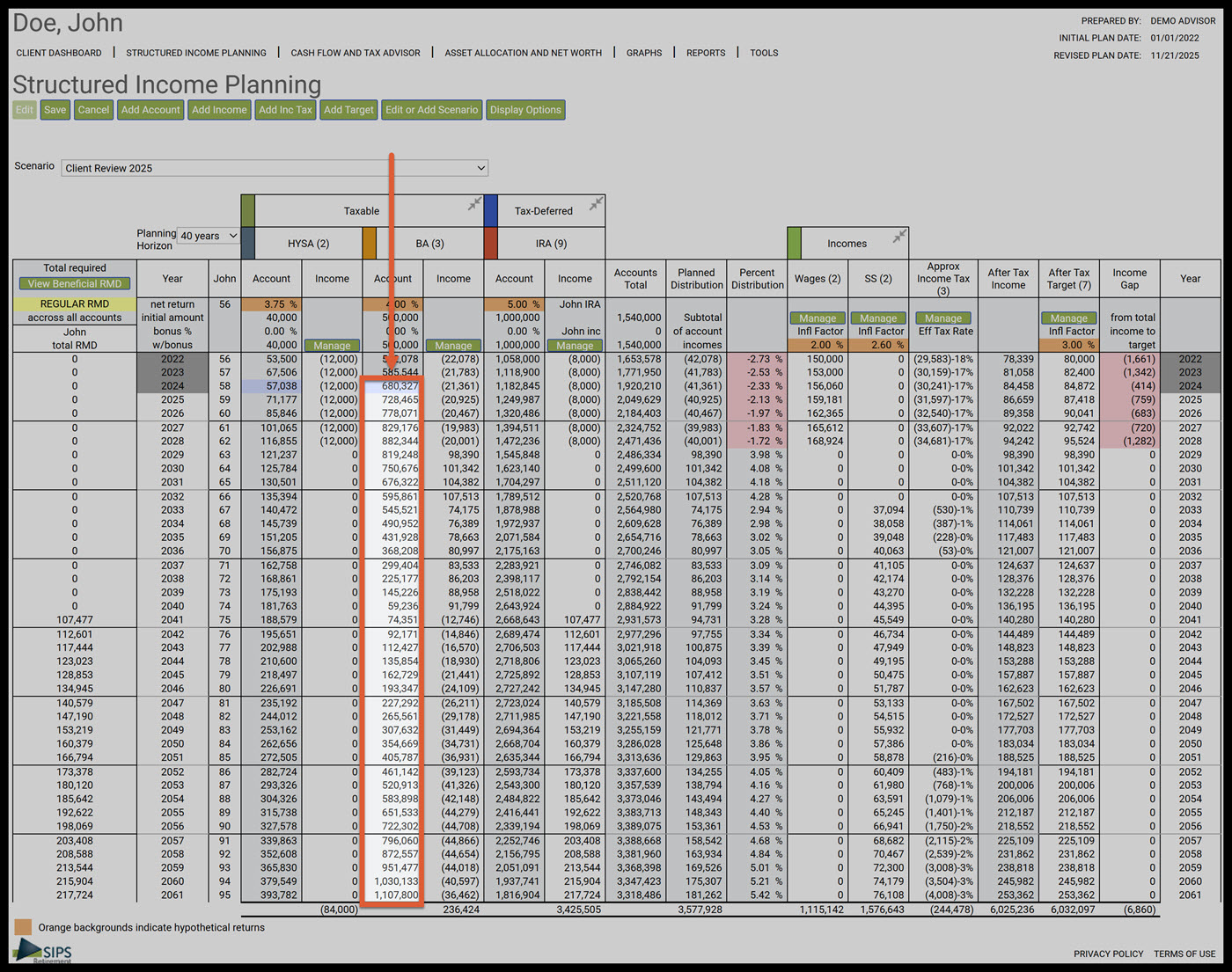Click the After Tax Target 3.00 % field

pyautogui.click(x=1069, y=346)
